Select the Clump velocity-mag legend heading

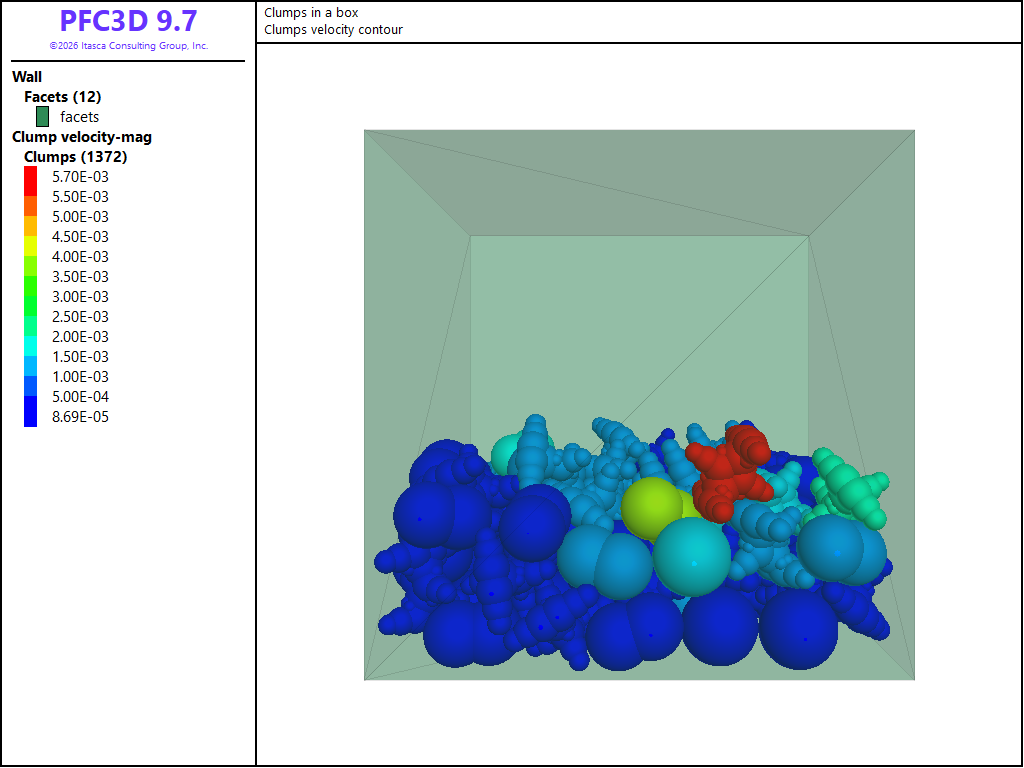click(82, 137)
